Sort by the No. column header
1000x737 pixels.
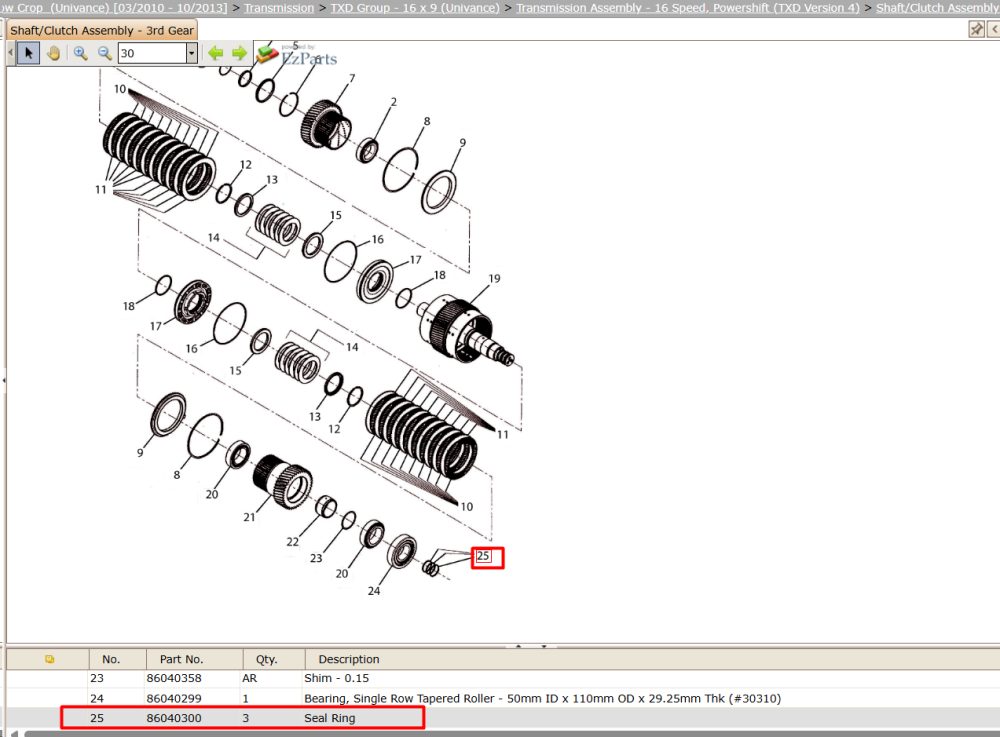click(x=111, y=659)
